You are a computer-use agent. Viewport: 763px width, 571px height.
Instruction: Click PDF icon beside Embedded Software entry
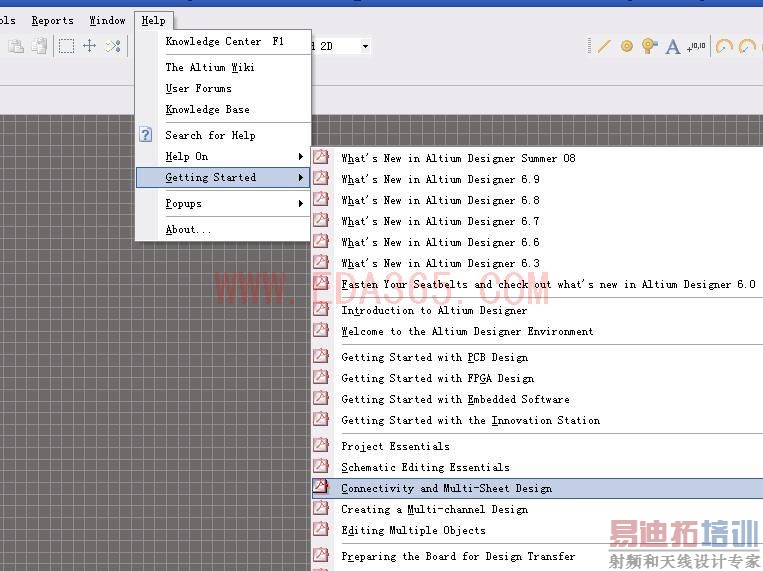tap(321, 397)
